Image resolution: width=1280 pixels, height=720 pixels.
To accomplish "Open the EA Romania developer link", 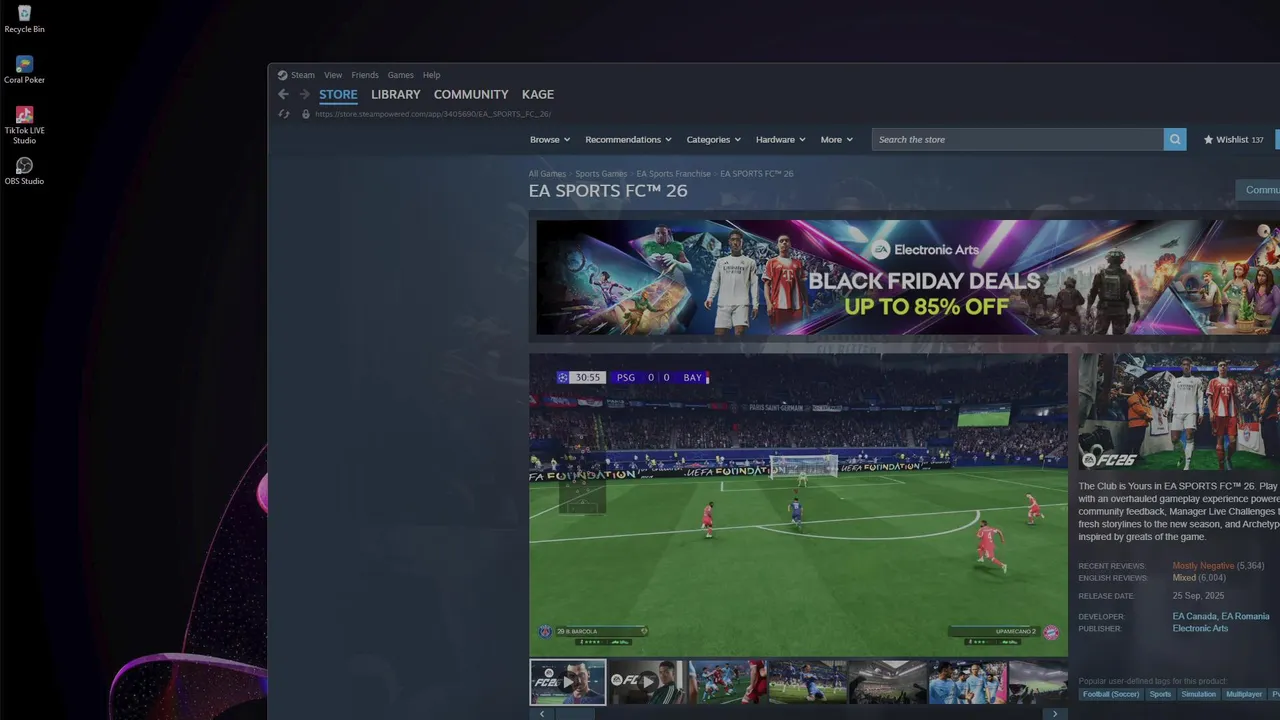I will coord(1245,617).
